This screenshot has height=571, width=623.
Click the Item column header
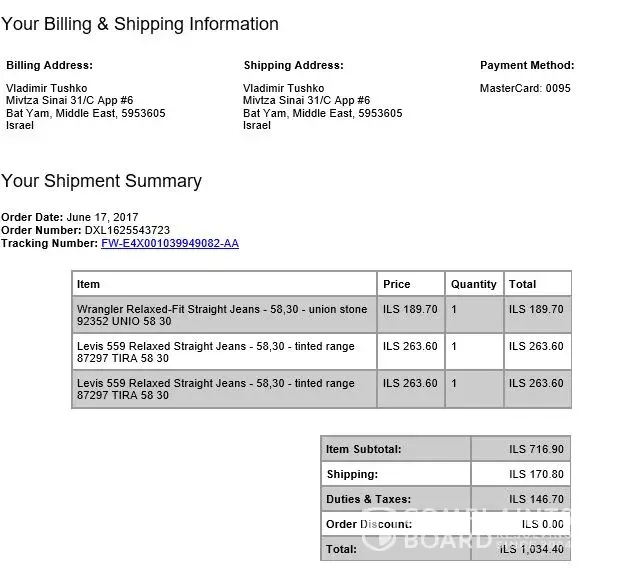89,284
